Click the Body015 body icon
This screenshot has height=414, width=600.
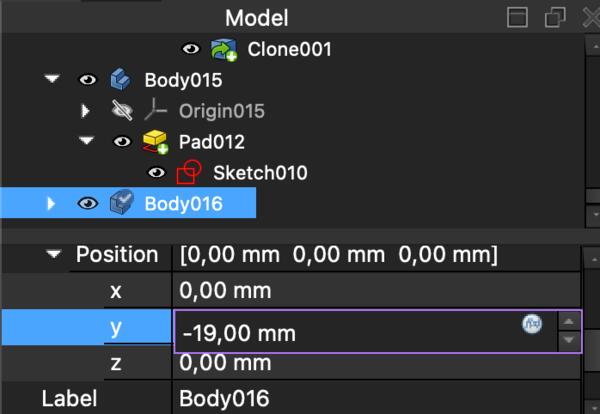point(120,79)
